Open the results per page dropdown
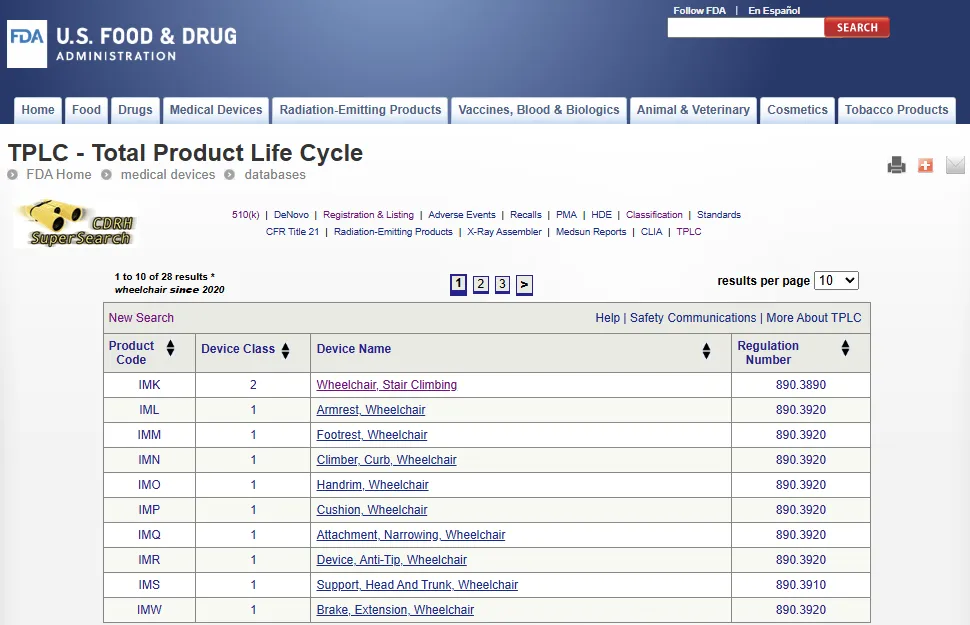The width and height of the screenshot is (970, 625). (836, 281)
